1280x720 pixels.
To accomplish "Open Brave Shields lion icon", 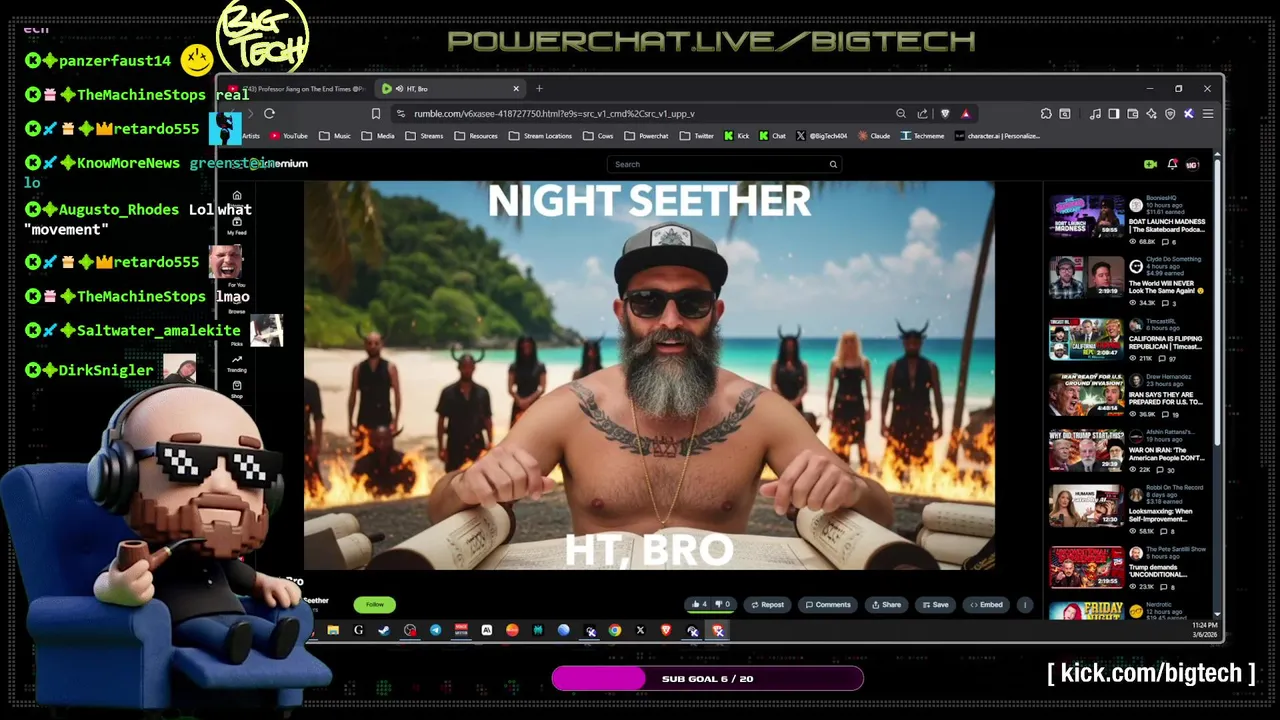I will (945, 113).
